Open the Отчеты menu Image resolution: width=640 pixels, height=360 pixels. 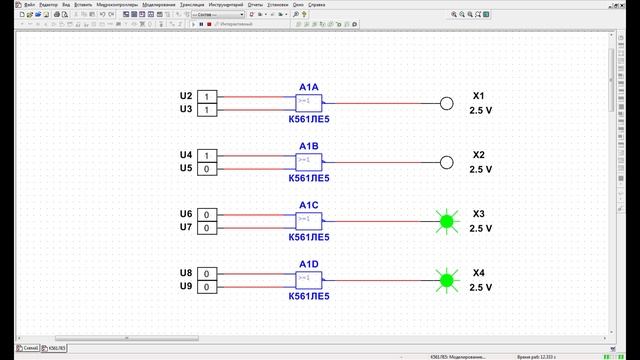[x=255, y=5]
